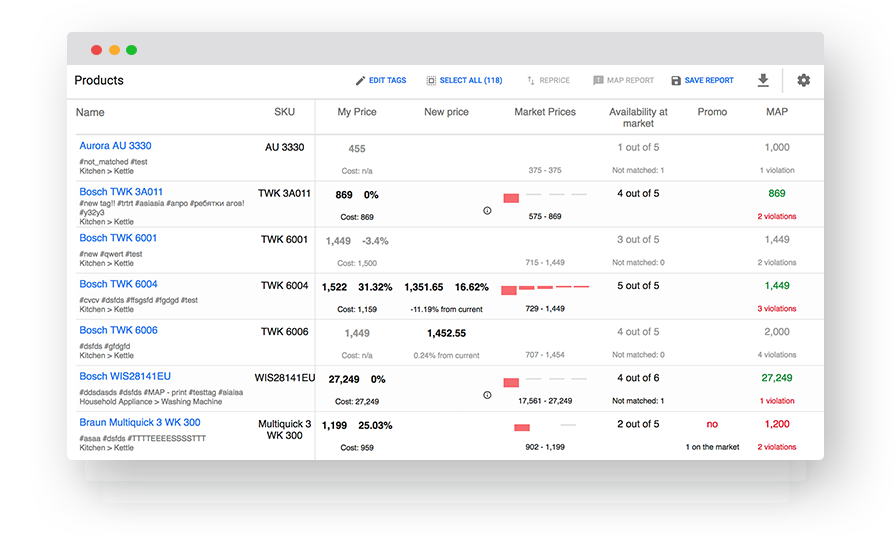The width and height of the screenshot is (895, 538).
Task: Click info icon in Bosch WIS28141EU row
Action: pyautogui.click(x=487, y=395)
